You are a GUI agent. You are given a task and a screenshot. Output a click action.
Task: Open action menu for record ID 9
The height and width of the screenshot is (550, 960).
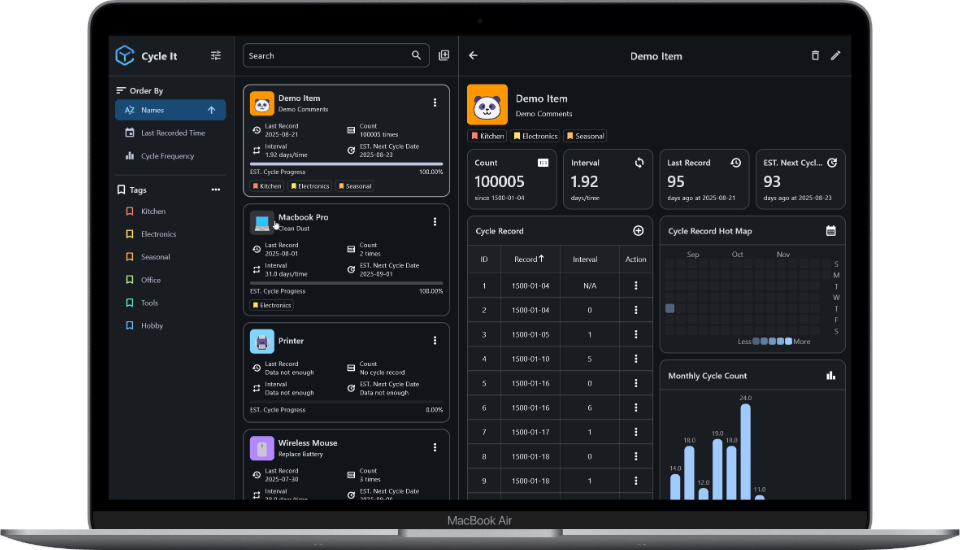click(636, 481)
